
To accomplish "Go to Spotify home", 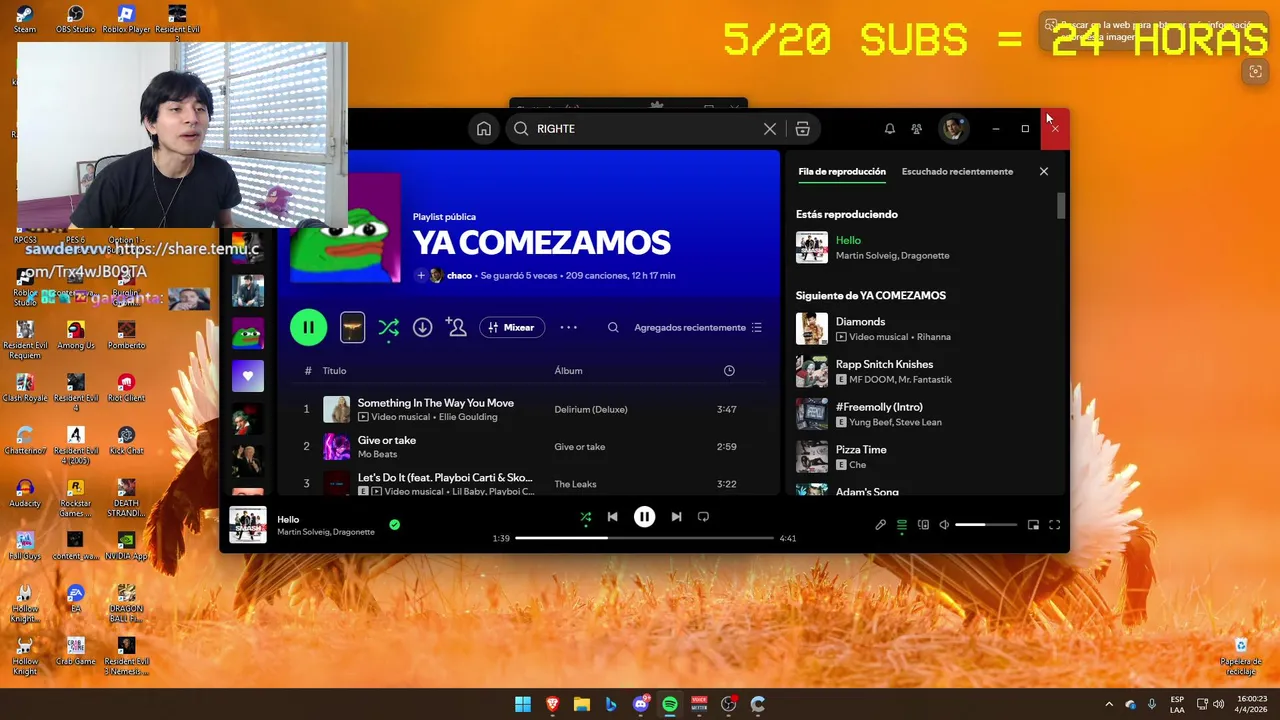I will (x=484, y=129).
